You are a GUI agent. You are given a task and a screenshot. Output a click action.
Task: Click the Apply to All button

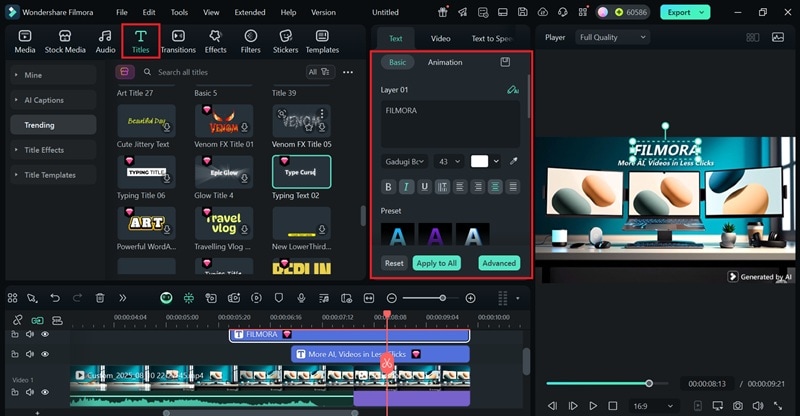(436, 263)
